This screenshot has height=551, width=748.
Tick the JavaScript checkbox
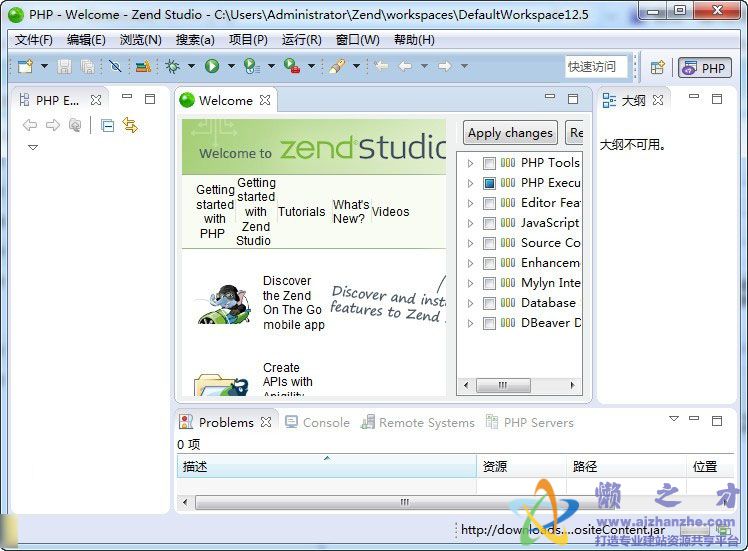[x=489, y=224]
